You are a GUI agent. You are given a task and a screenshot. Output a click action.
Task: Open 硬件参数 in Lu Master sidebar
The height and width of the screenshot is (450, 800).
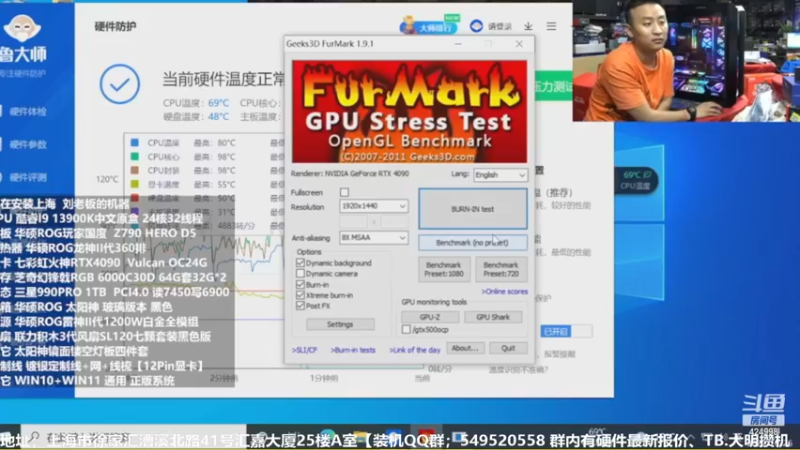point(28,145)
